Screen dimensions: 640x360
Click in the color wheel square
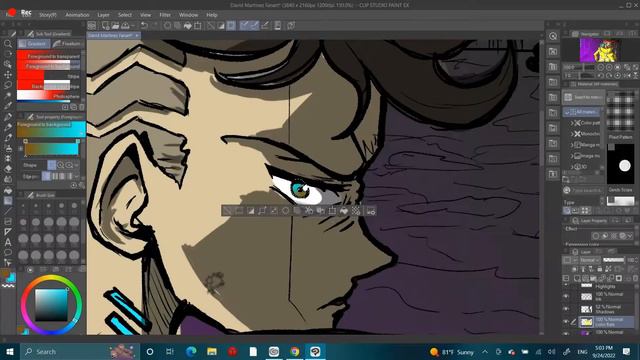tap(51, 304)
